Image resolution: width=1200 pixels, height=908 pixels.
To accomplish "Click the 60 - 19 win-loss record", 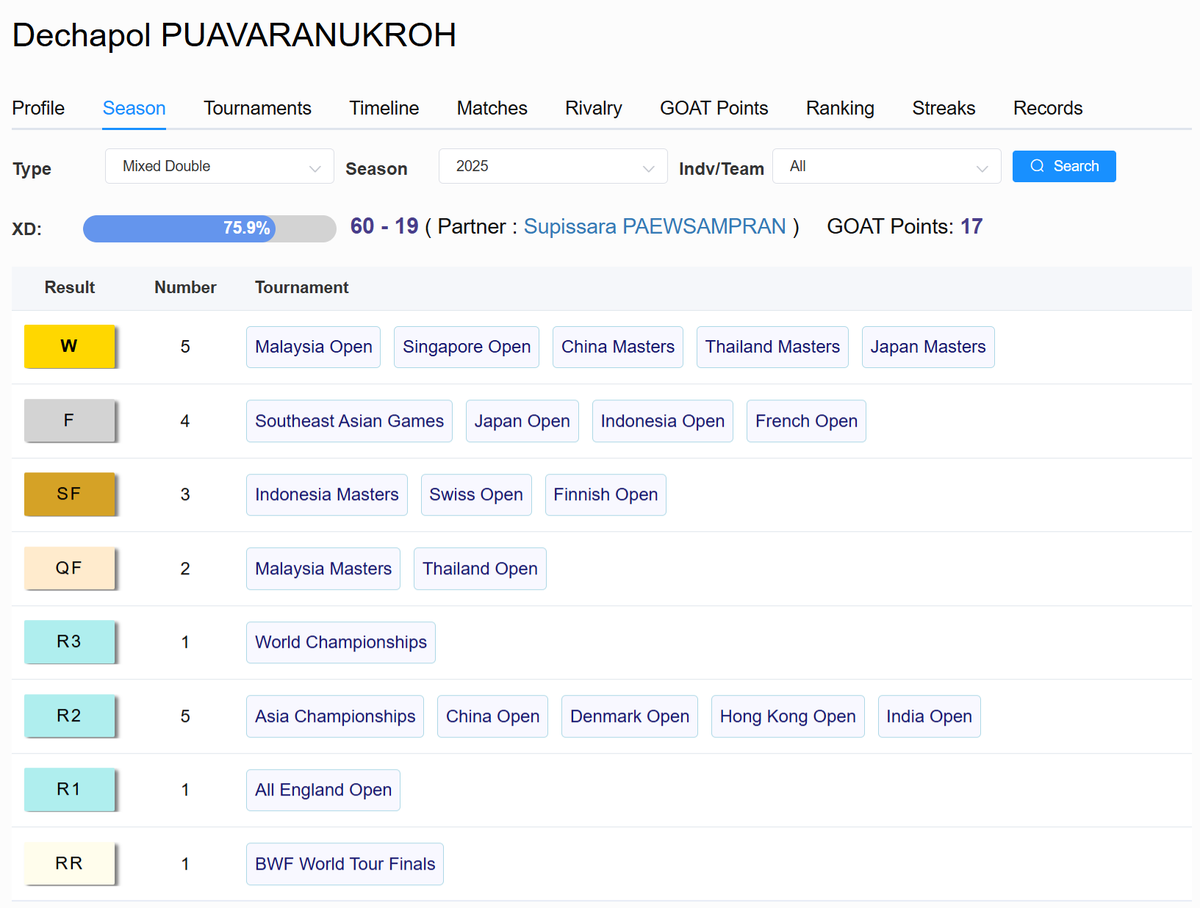I will coord(384,226).
